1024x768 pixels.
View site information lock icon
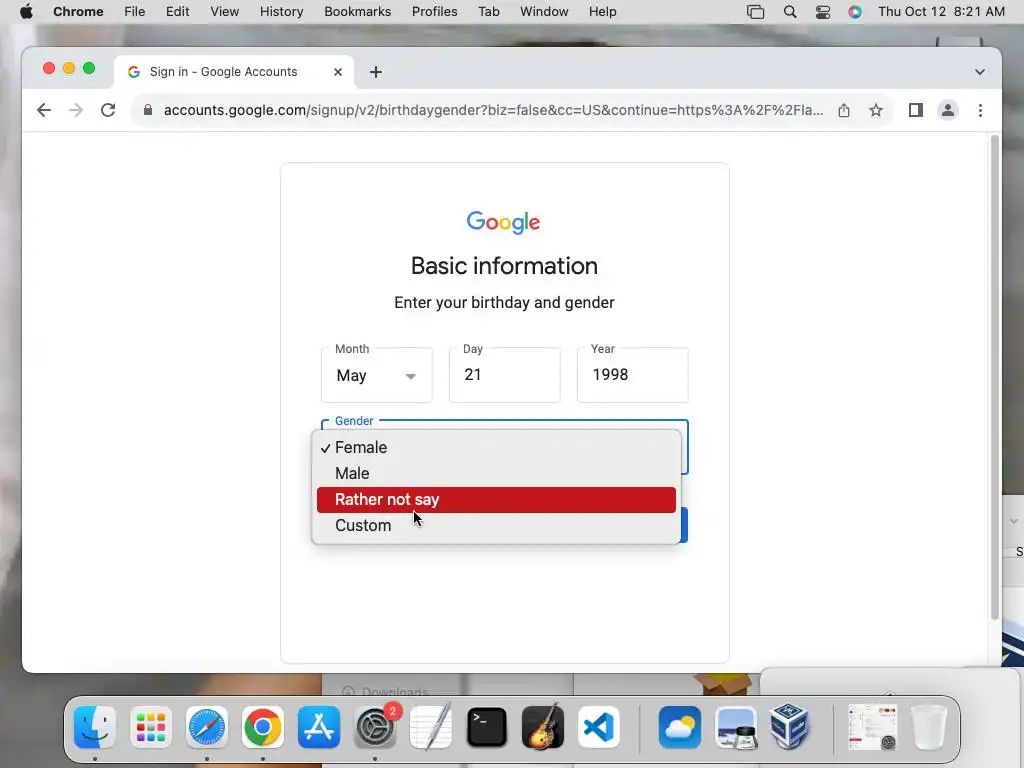click(148, 110)
